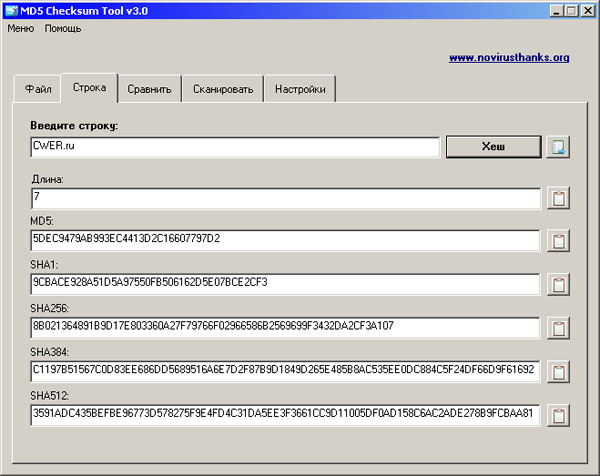
Task: Click inside the MD5 hash field
Action: 285,241
